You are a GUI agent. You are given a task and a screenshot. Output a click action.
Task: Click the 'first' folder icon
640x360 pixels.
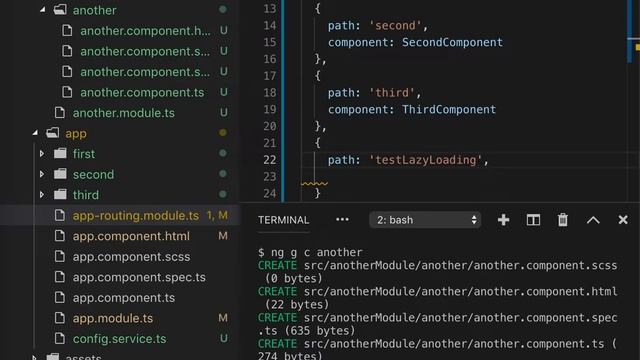point(60,154)
